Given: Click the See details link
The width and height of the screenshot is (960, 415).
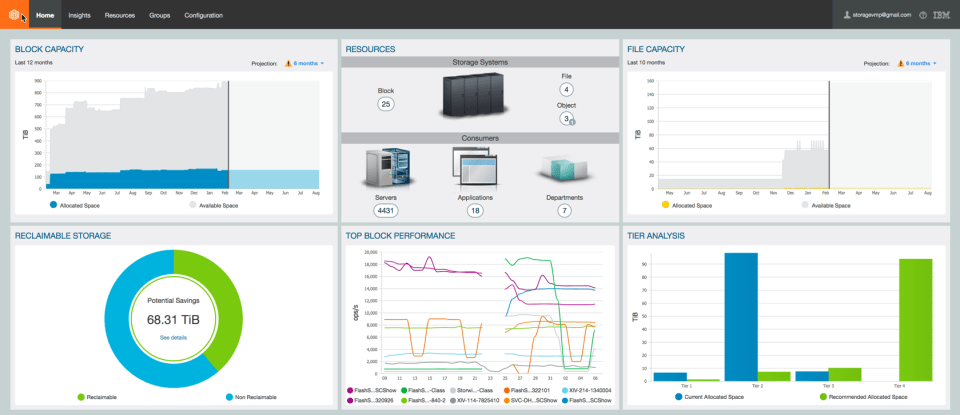Looking at the screenshot, I should tap(173, 338).
